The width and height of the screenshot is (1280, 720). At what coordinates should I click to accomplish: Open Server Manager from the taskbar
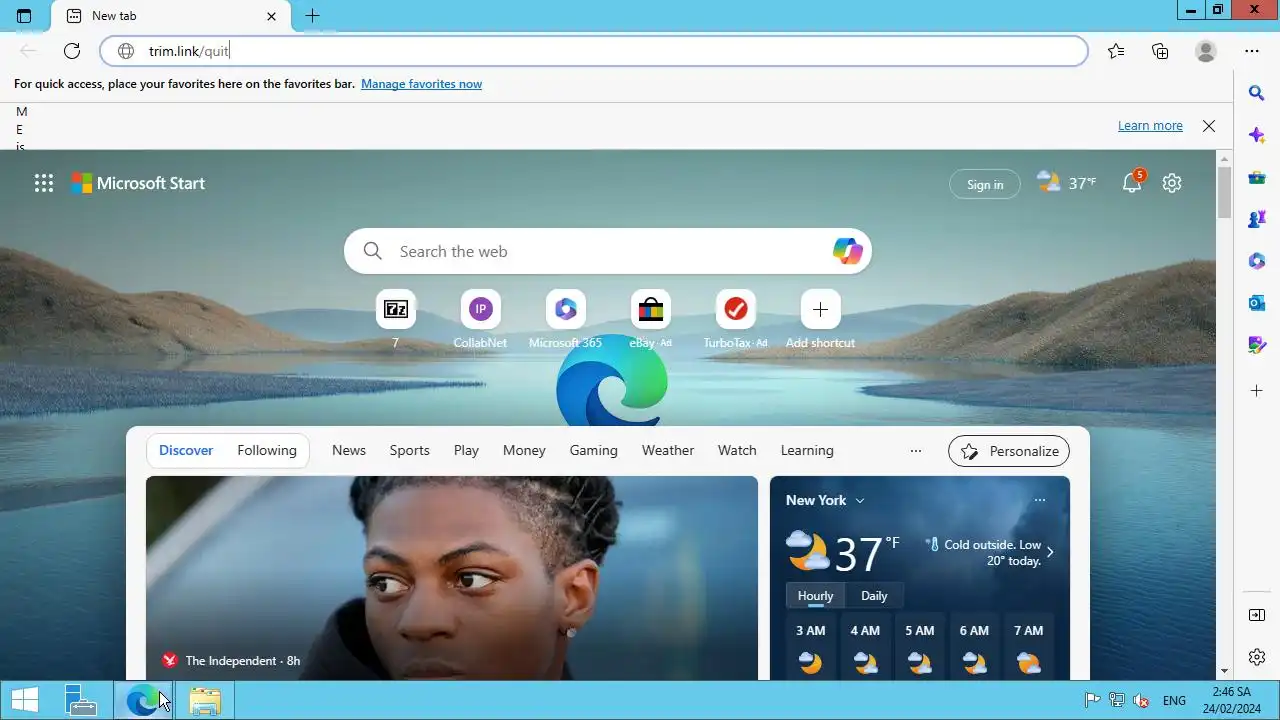[x=81, y=700]
